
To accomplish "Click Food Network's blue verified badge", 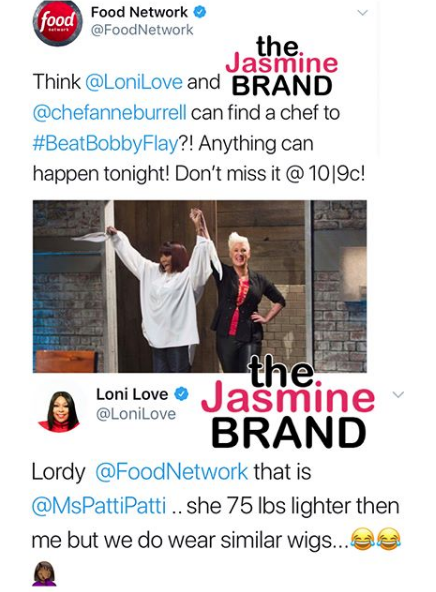I will tap(200, 12).
